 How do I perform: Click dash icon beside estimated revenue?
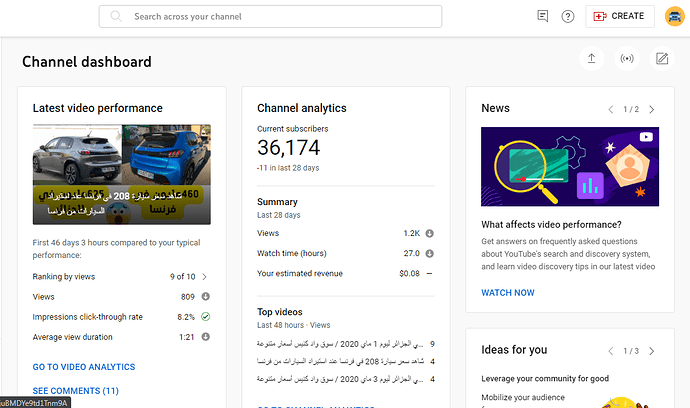[429, 274]
